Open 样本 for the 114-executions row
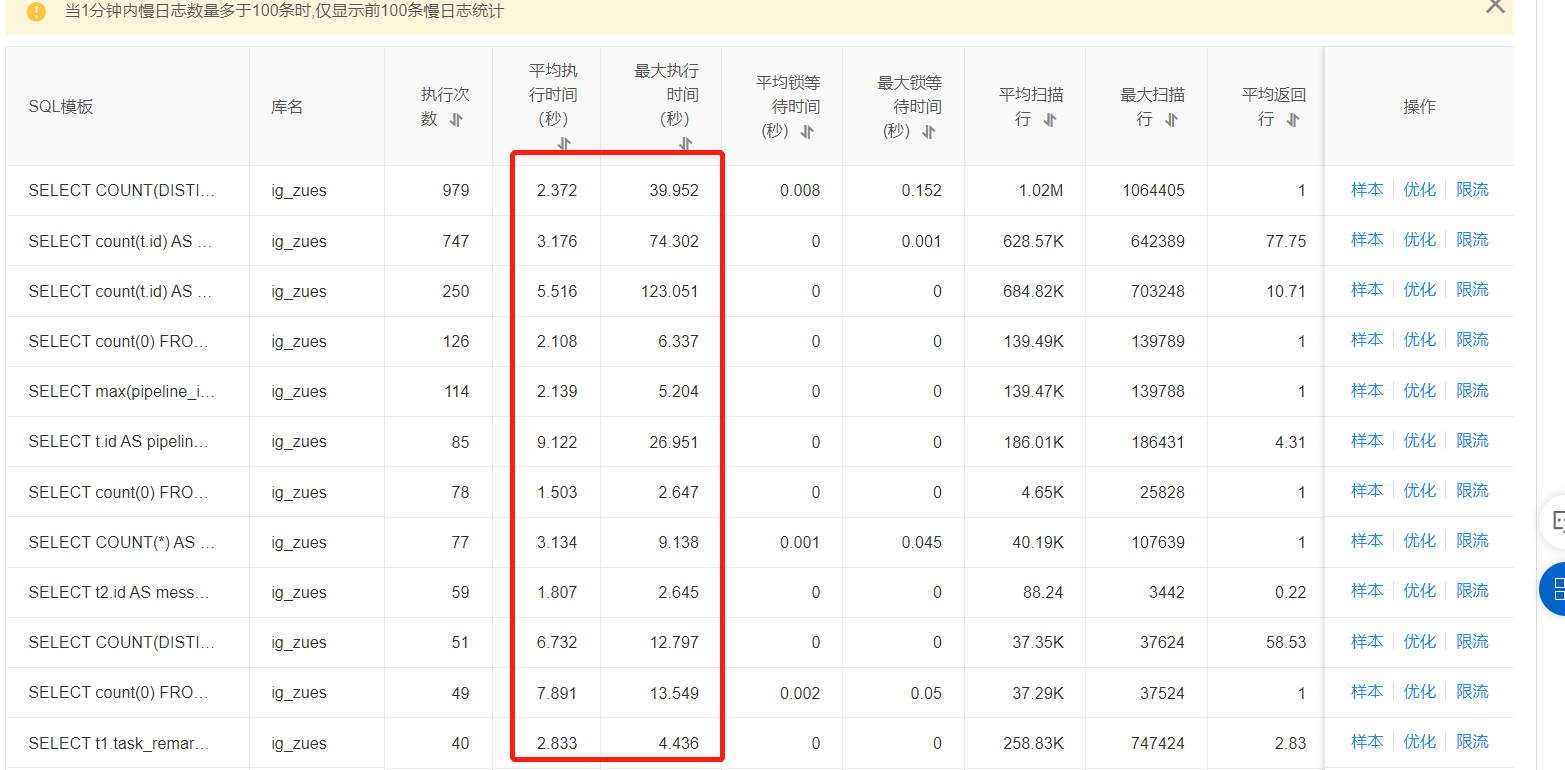1565x770 pixels. coord(1367,391)
